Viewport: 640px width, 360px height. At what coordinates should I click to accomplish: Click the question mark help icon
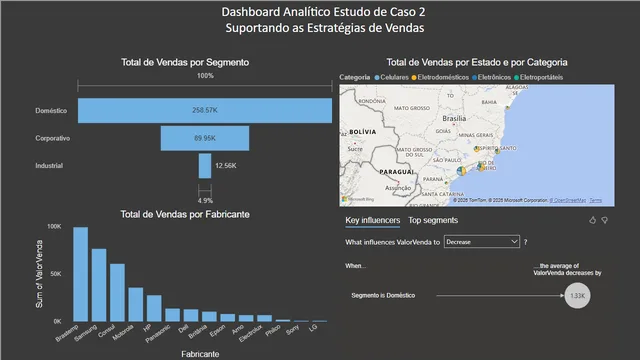pyautogui.click(x=525, y=242)
